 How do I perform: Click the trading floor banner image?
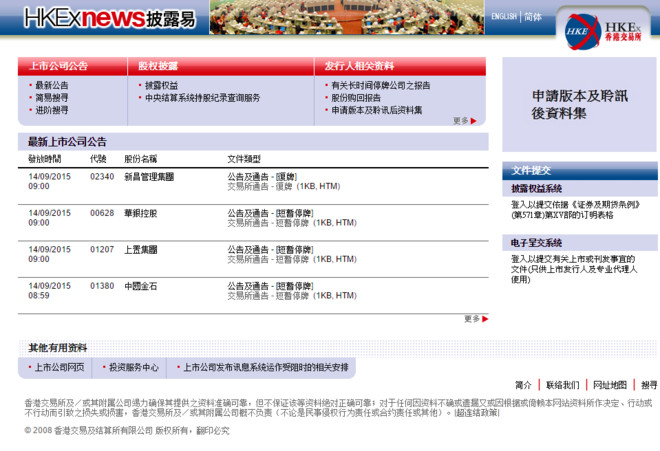[x=347, y=17]
